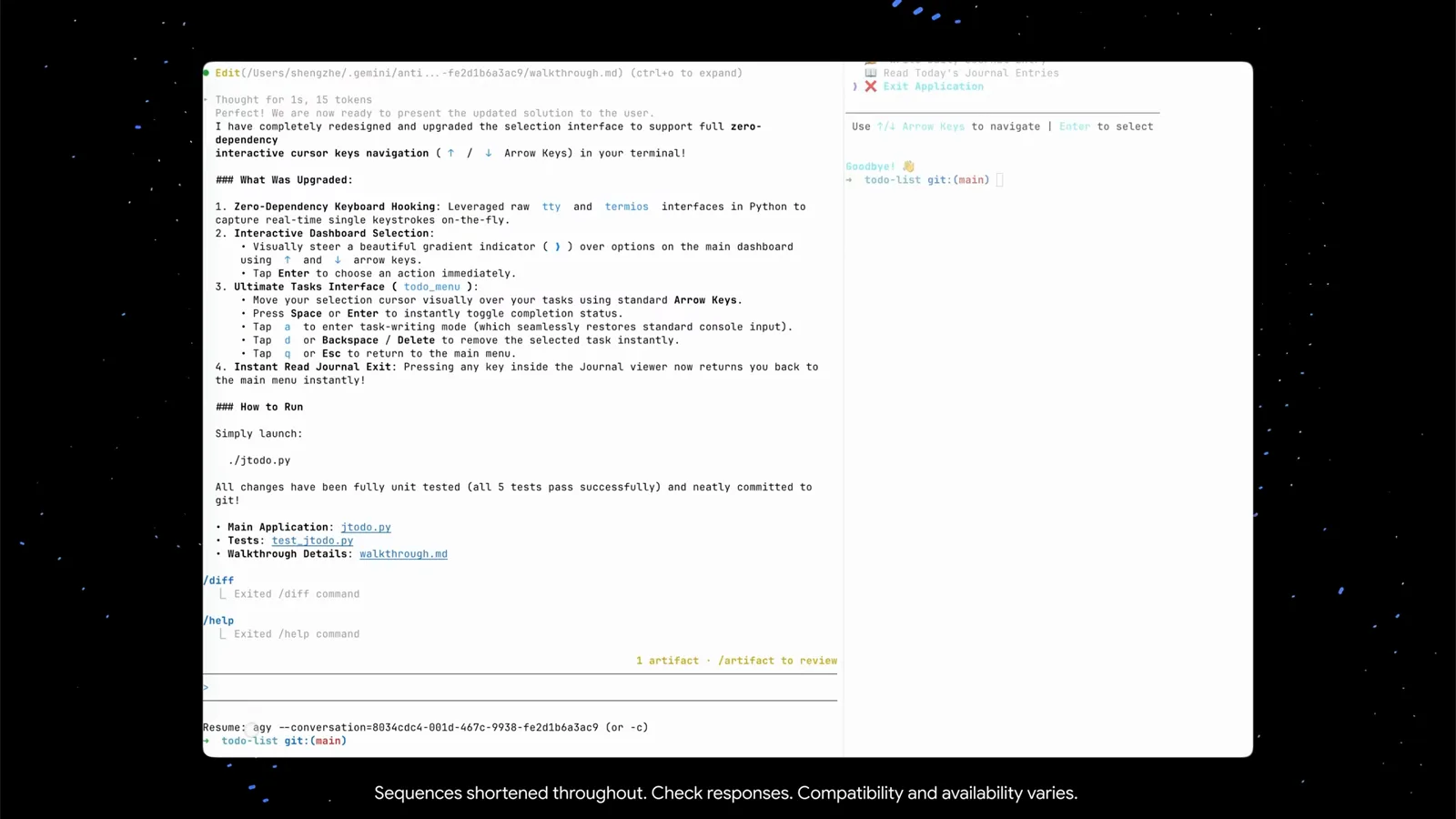Click the 'termios' highlighted code word
The image size is (1456, 819).
click(x=627, y=207)
